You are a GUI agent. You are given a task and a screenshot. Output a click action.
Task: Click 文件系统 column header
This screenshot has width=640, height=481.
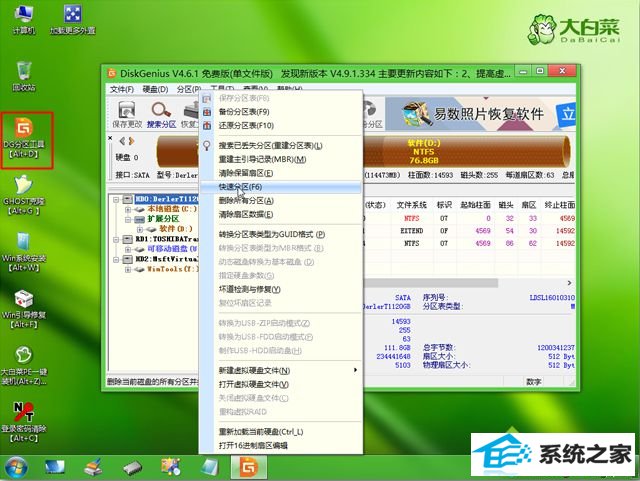[411, 205]
